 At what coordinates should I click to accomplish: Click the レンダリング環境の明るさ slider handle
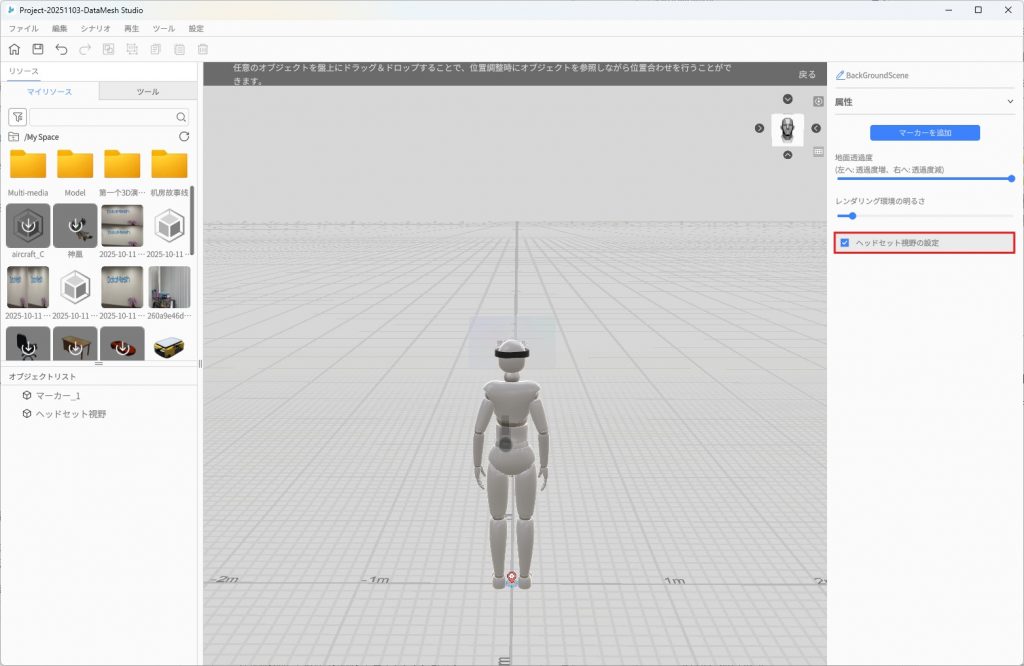click(852, 215)
